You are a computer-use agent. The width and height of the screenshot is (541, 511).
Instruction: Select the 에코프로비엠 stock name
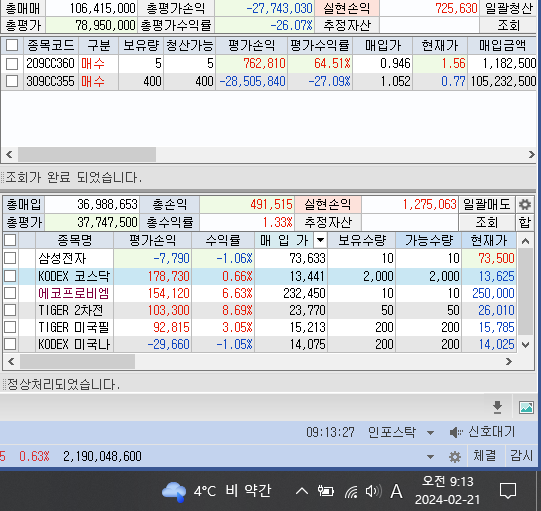click(73, 293)
